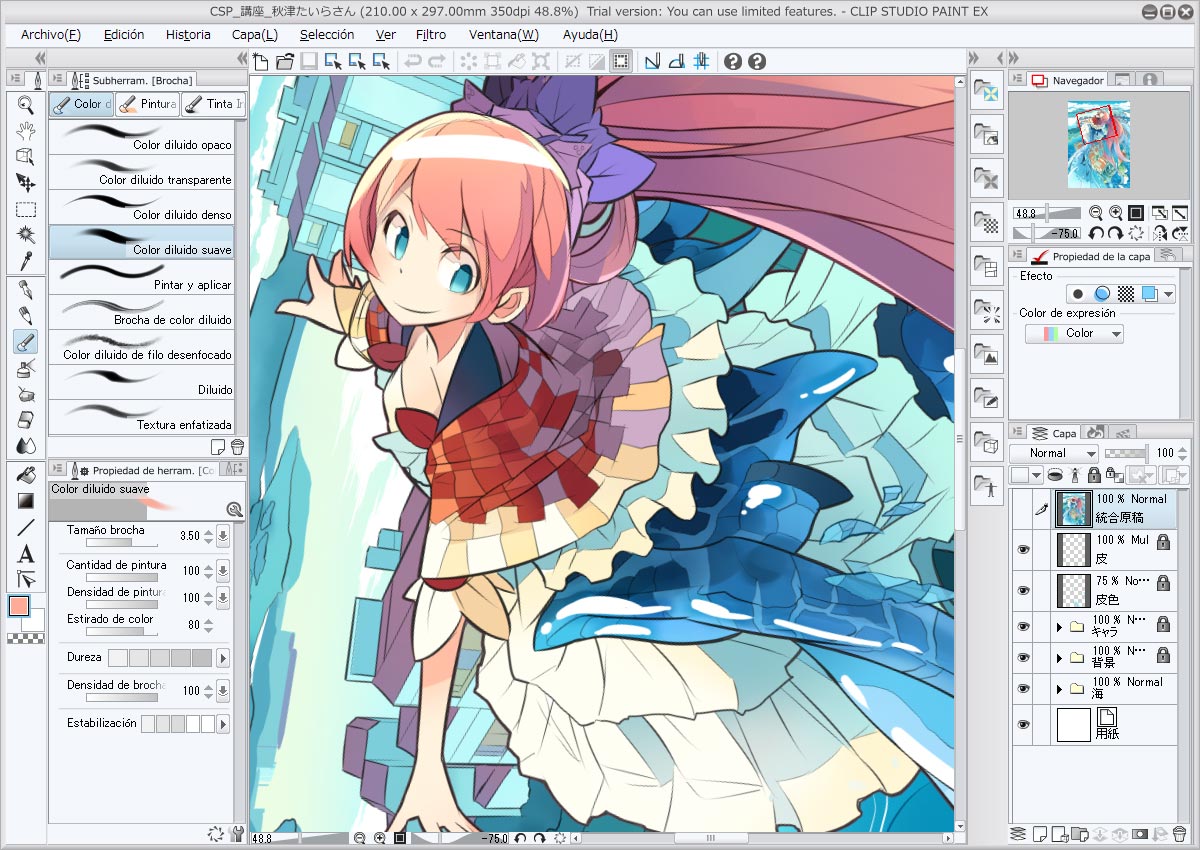Select the Eraser tool in toolbox
1200x850 pixels.
[26, 419]
